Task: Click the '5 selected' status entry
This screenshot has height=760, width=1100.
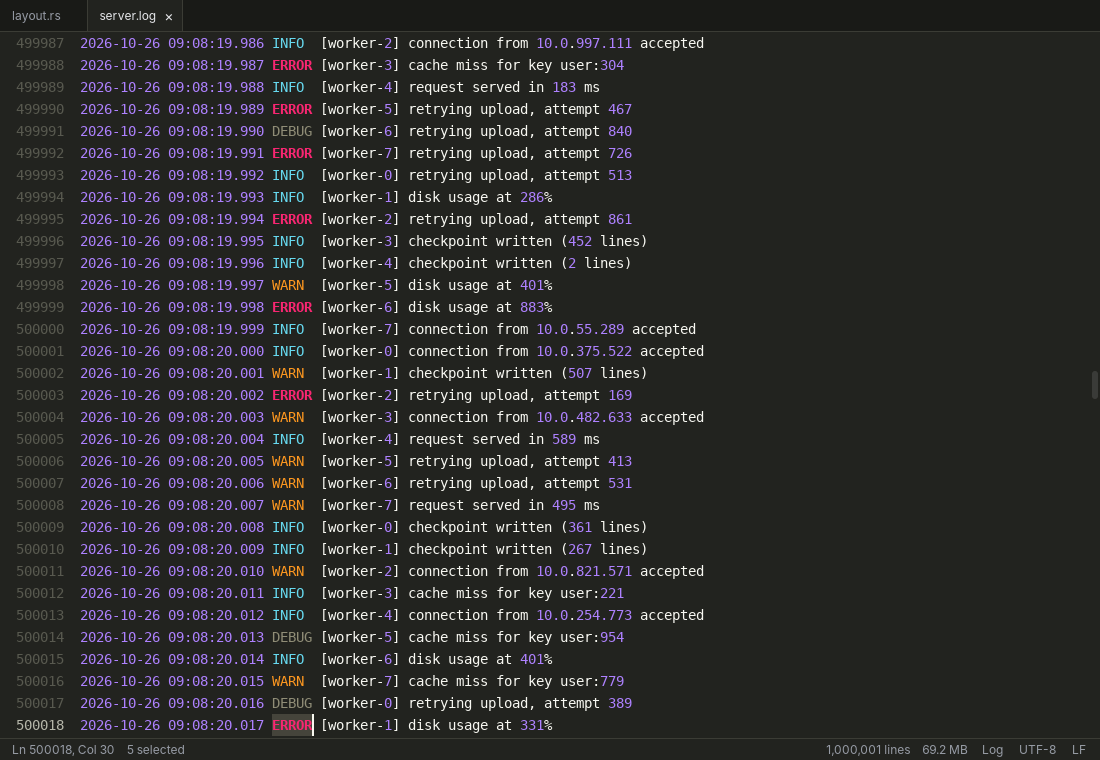Action: click(x=156, y=749)
